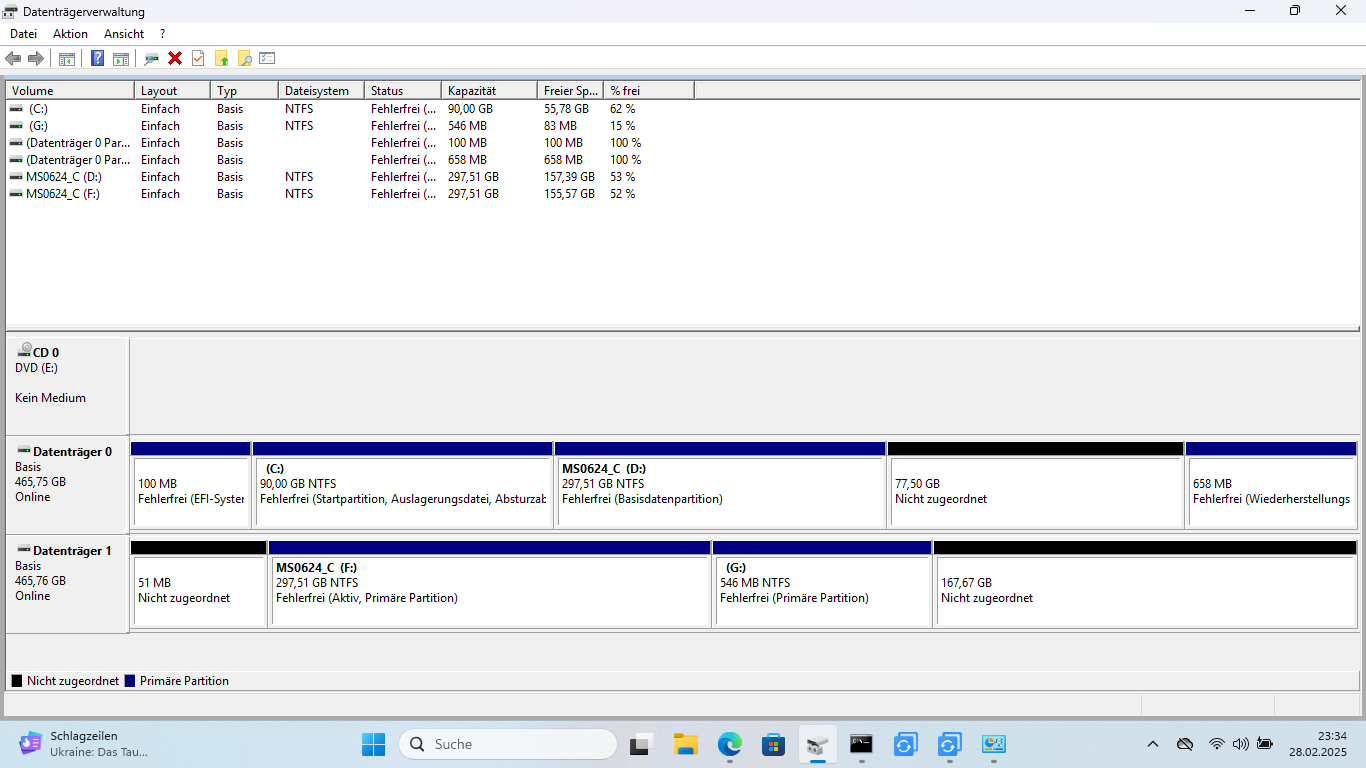1366x768 pixels.
Task: Click the folder with green arrow icon
Action: point(222,58)
